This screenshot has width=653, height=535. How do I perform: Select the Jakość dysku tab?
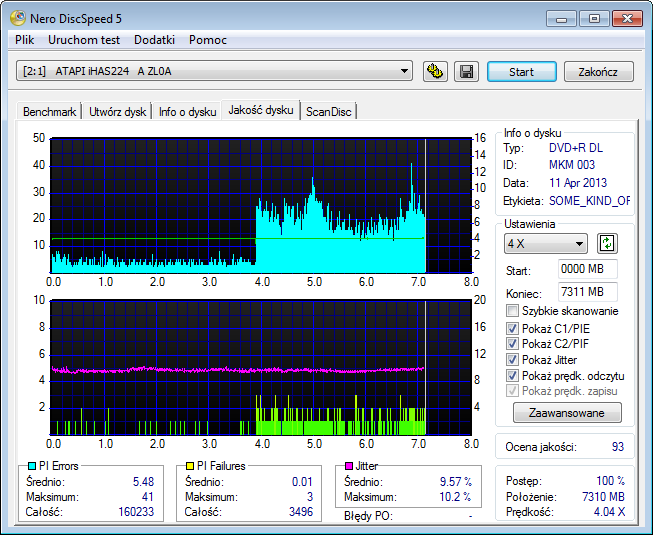261,110
